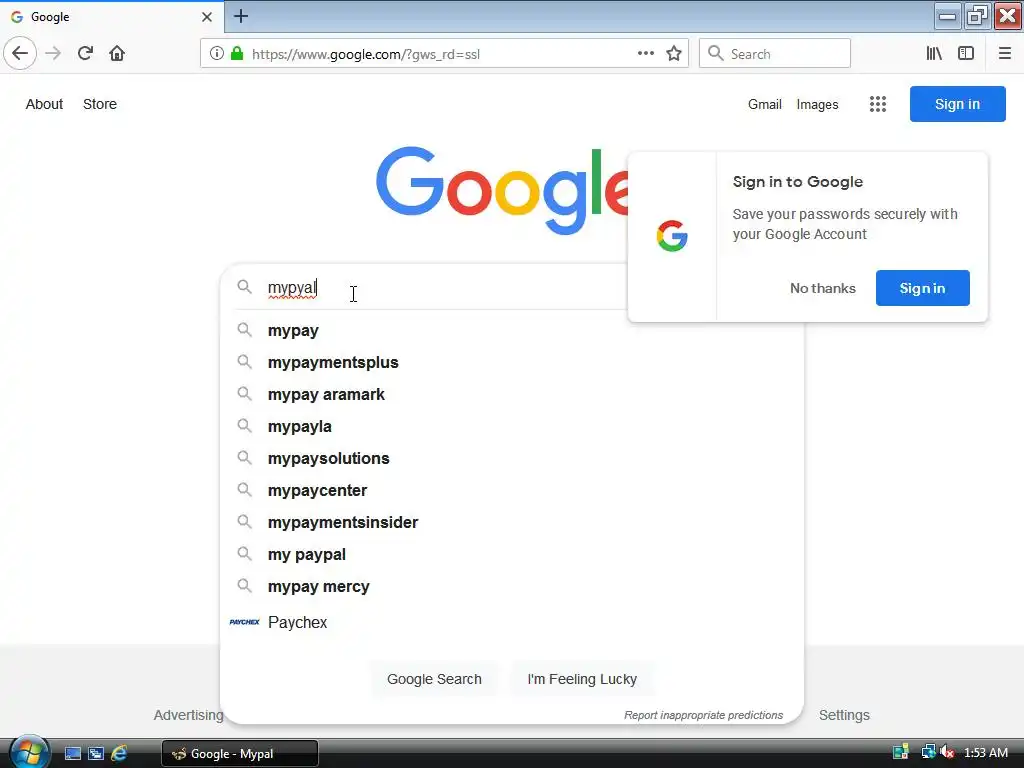
Task: Click the browser toolbar Search box
Action: [775, 54]
